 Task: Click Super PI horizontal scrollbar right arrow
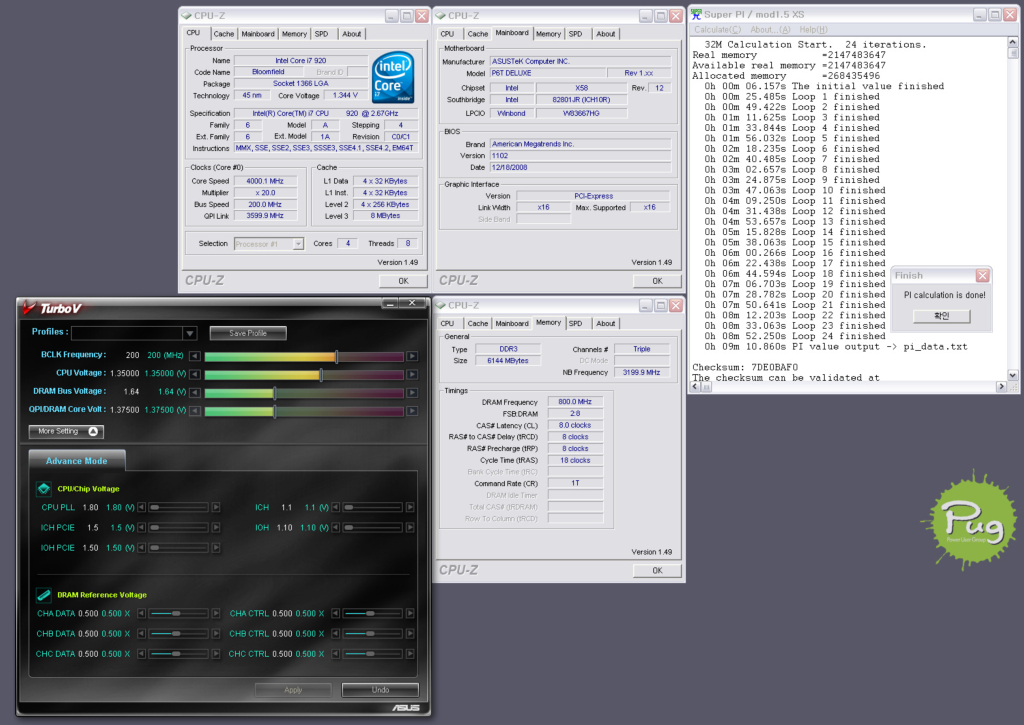[1001, 387]
